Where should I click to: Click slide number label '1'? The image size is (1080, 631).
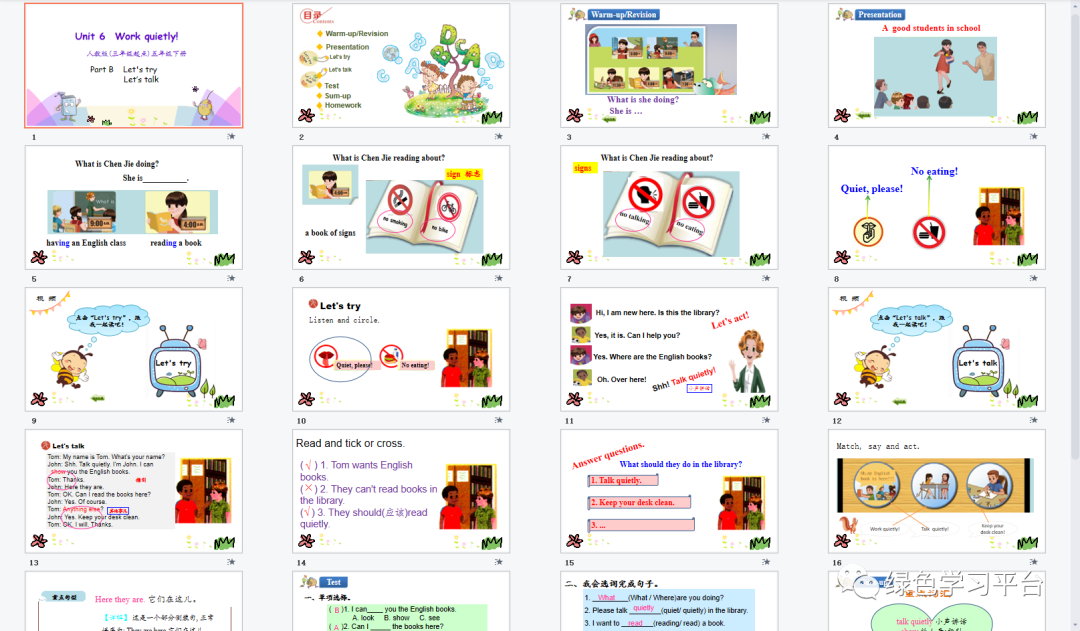point(34,137)
